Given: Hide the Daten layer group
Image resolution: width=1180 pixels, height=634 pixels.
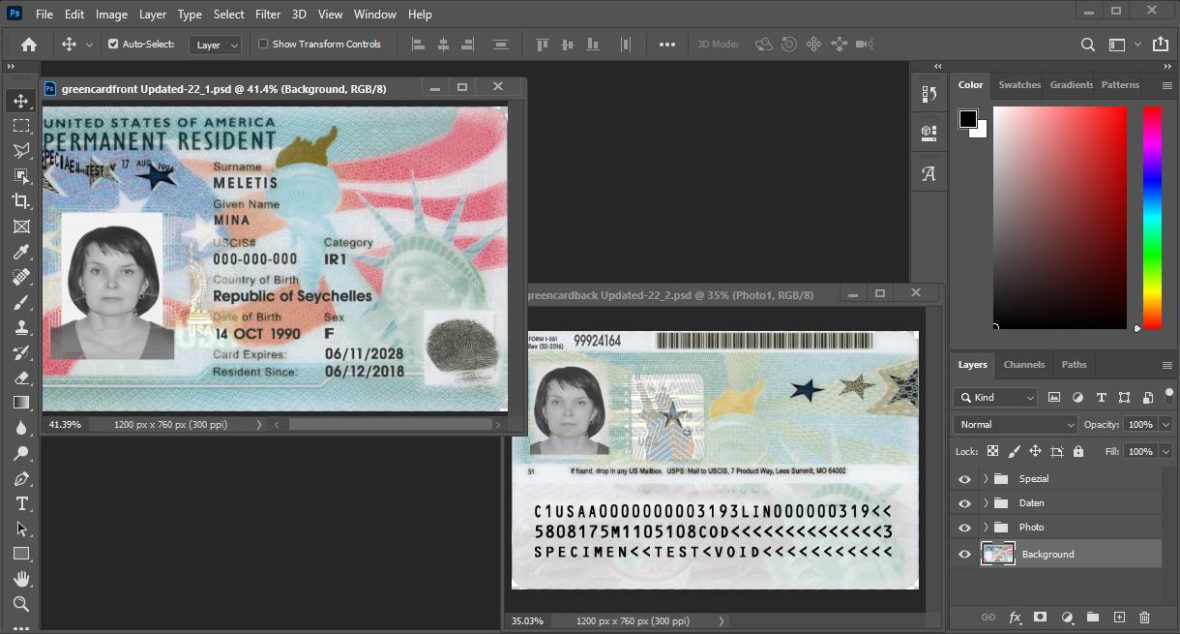Looking at the screenshot, I should 964,503.
